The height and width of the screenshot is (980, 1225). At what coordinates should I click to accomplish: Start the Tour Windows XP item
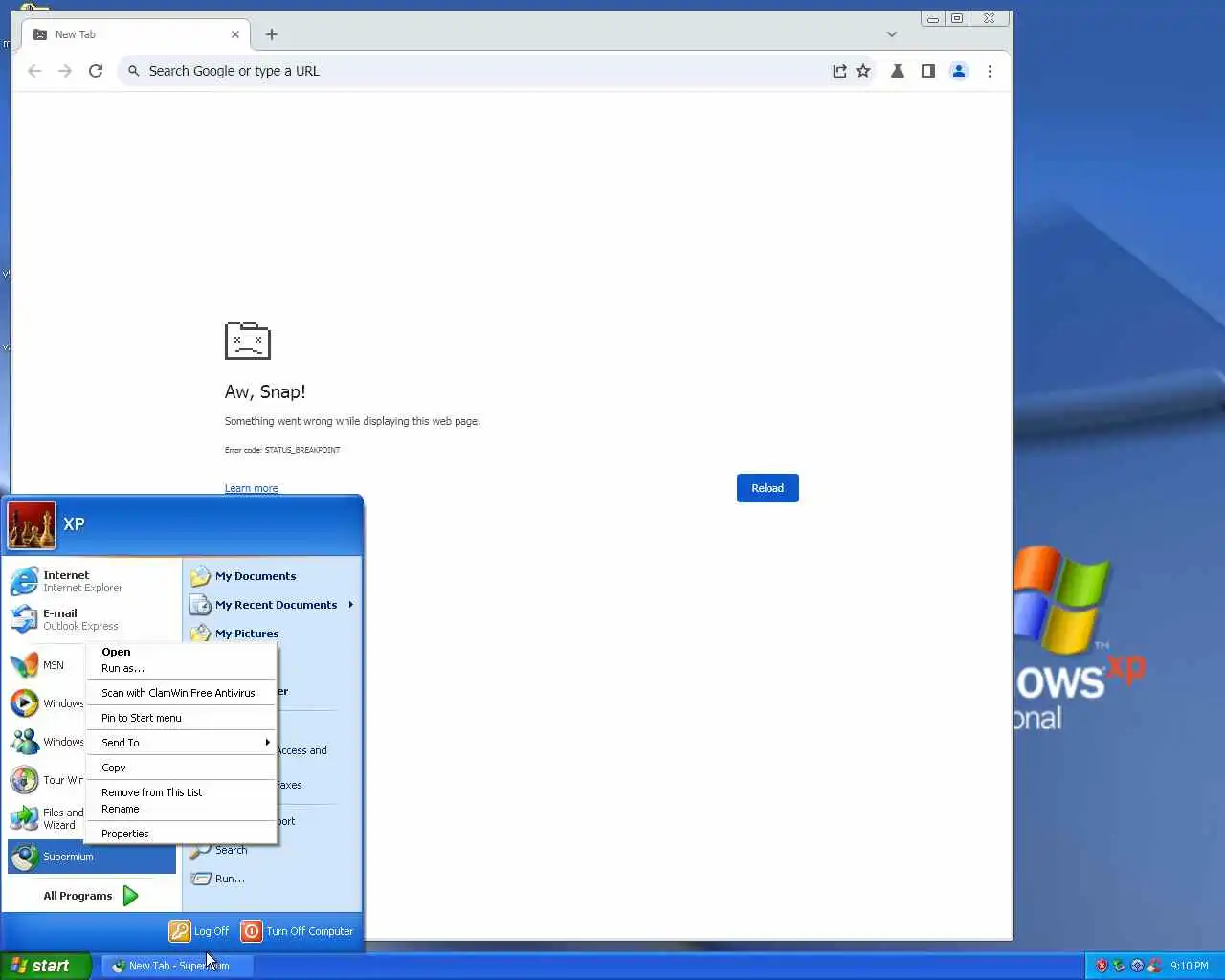click(46, 780)
